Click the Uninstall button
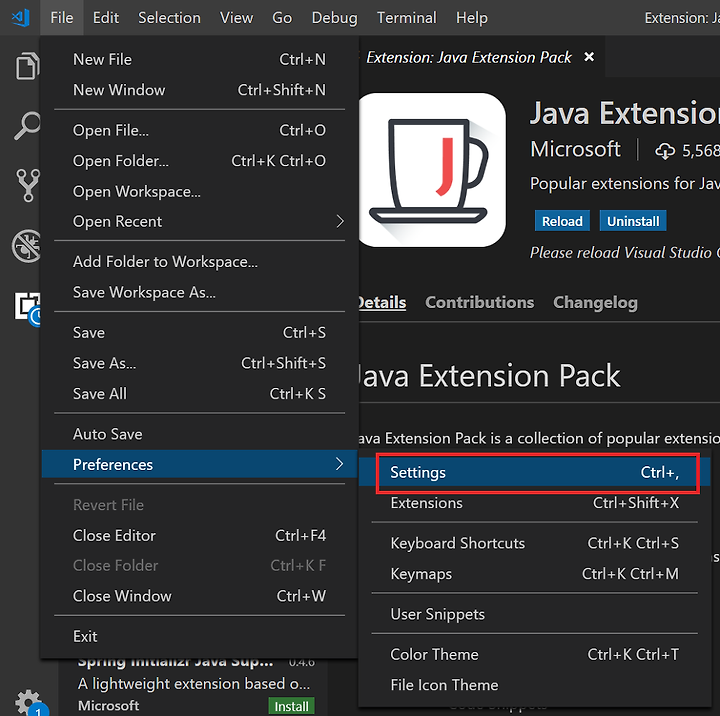The height and width of the screenshot is (716, 720). [x=633, y=221]
